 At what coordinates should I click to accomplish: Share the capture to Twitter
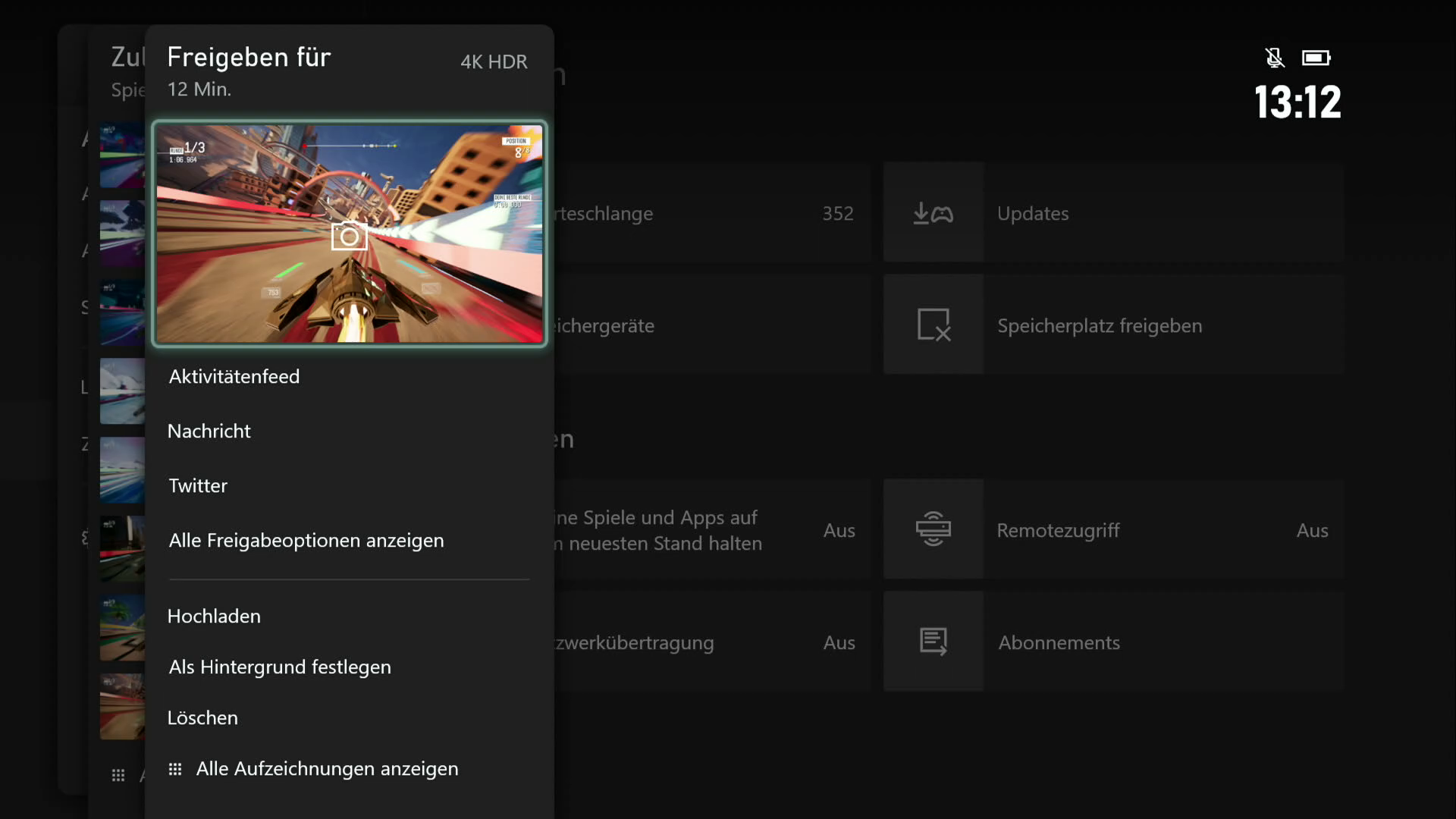coord(198,486)
